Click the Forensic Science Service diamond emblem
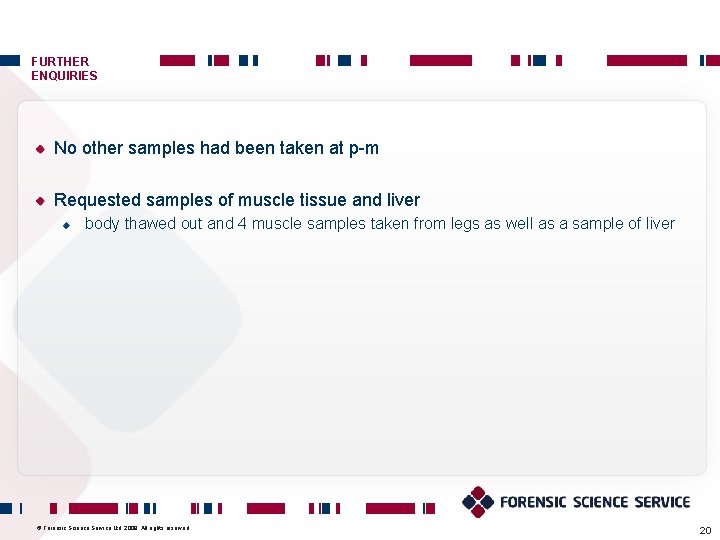 (478, 502)
